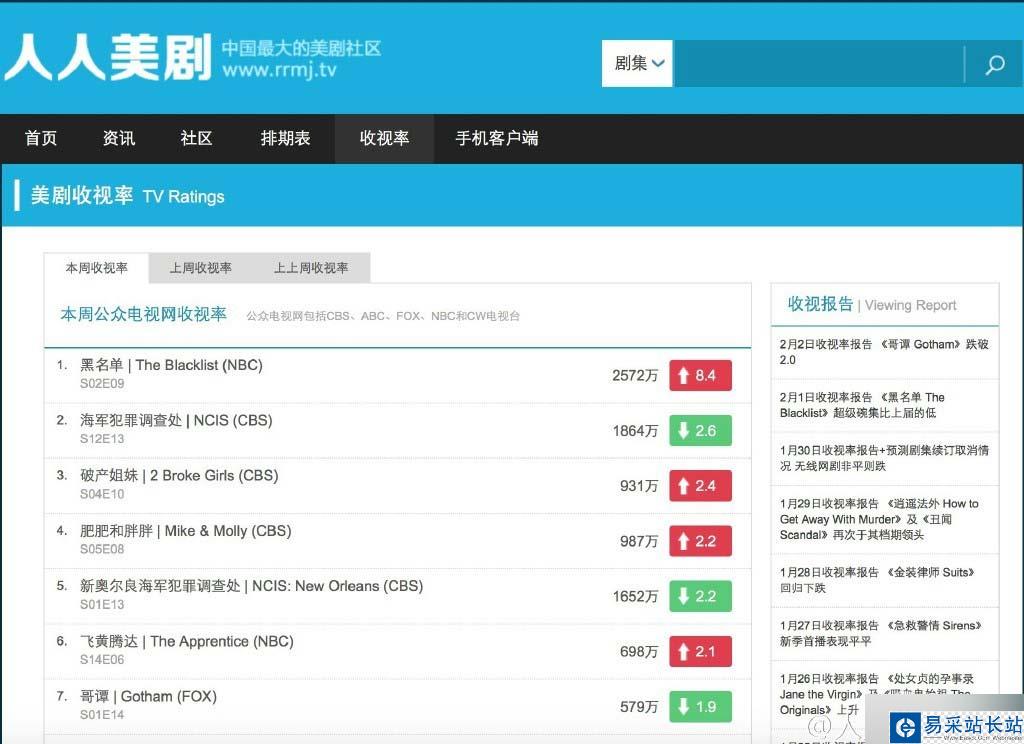This screenshot has width=1024, height=744.
Task: Click the 美剧收视率 TV Ratings title
Action: [127, 195]
